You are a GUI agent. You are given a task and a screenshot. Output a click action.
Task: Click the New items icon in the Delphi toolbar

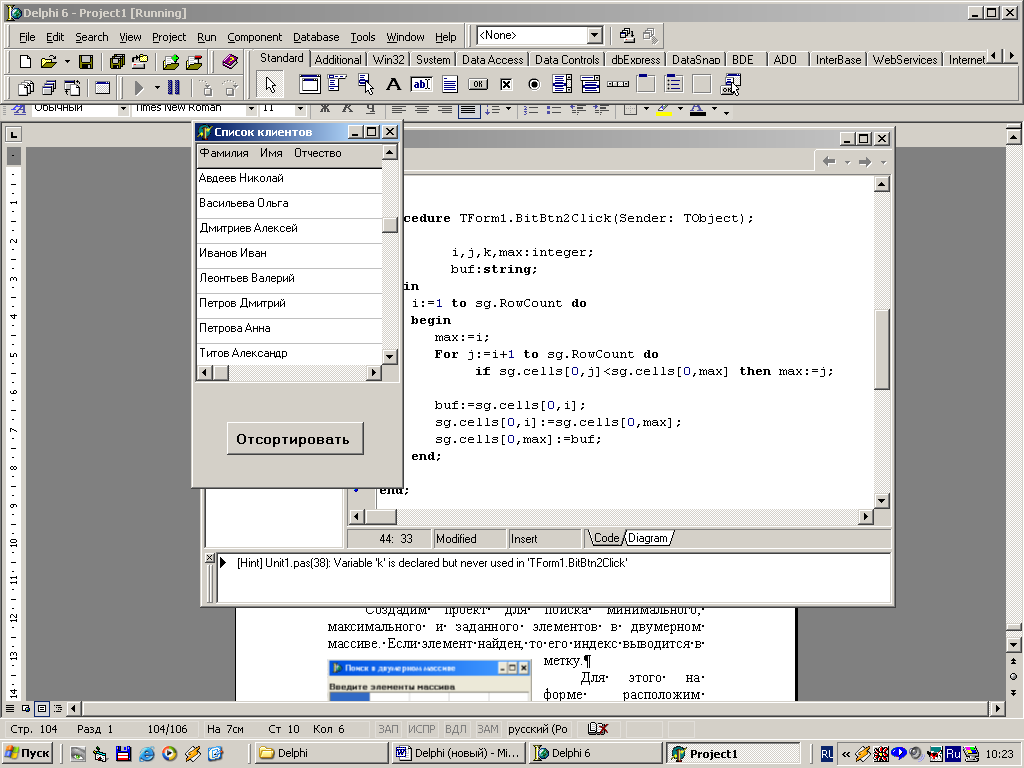(x=25, y=62)
